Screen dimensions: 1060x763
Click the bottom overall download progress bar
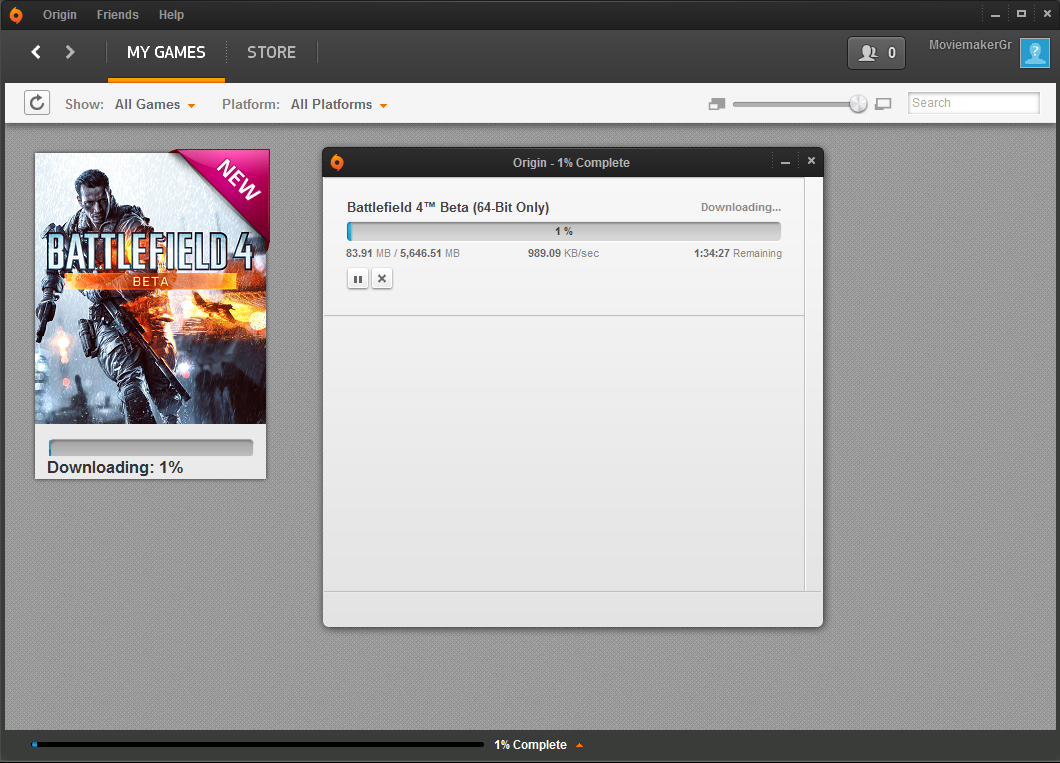tap(258, 745)
